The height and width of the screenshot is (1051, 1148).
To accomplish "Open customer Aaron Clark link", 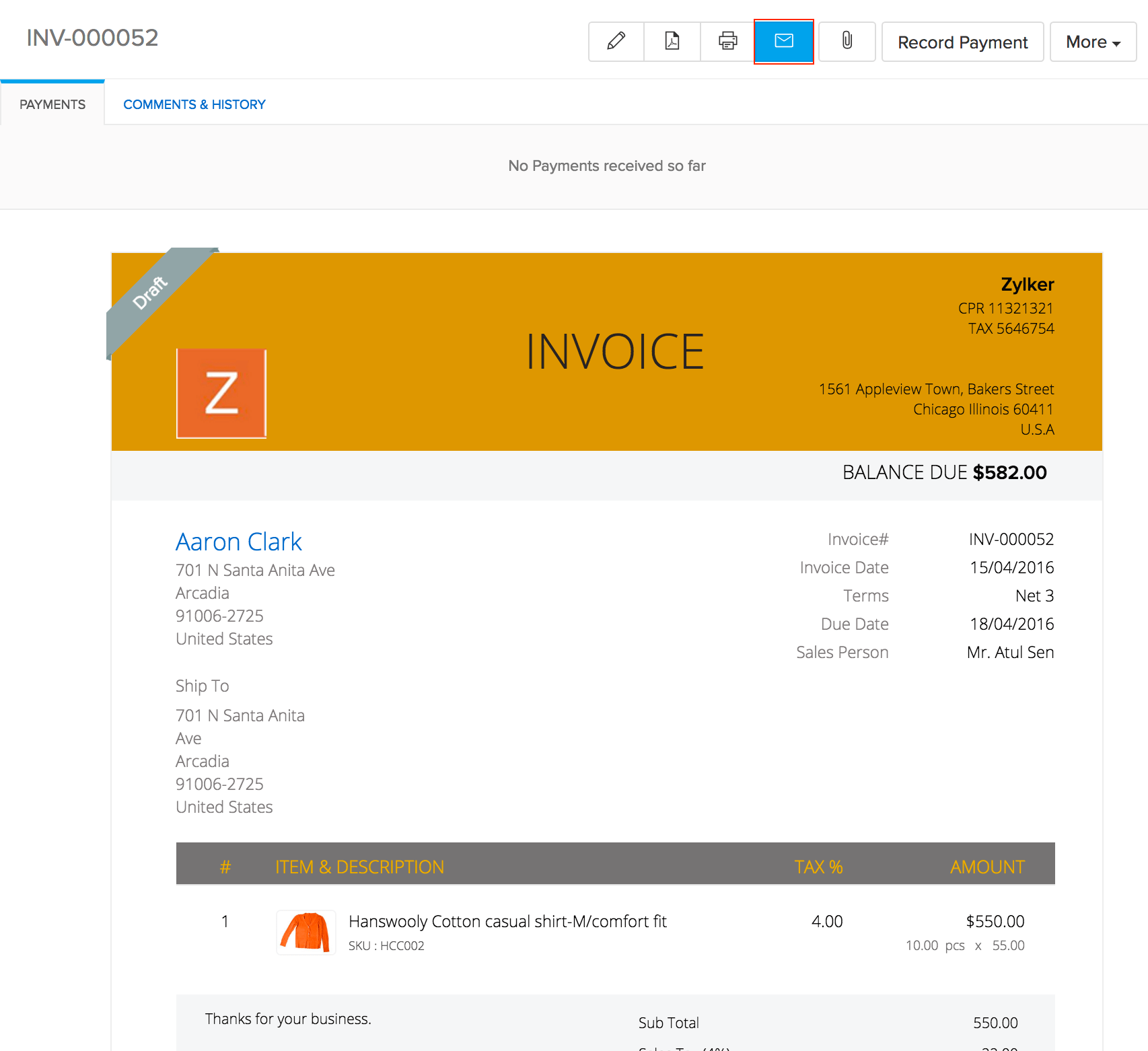I will (x=238, y=542).
